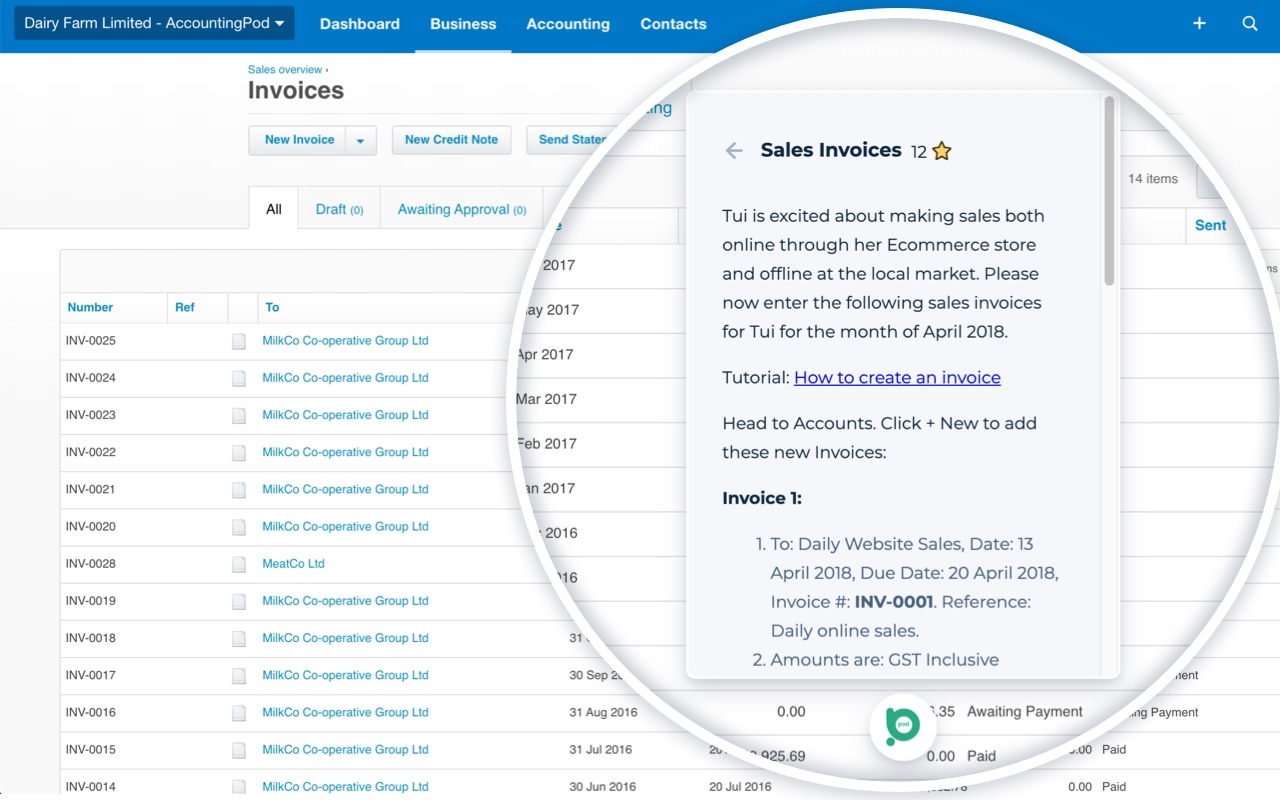1280x800 pixels.
Task: Open the file icon for INV-0024
Action: tap(239, 378)
